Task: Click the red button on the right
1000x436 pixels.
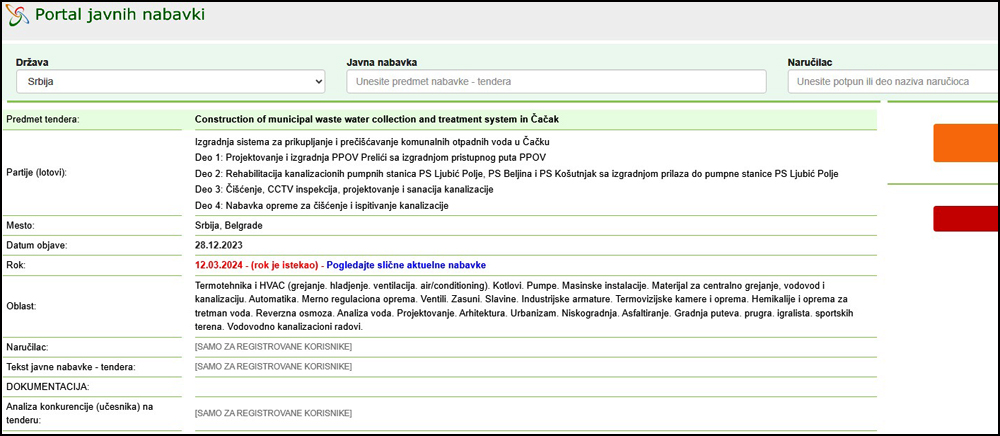Action: coord(966,219)
